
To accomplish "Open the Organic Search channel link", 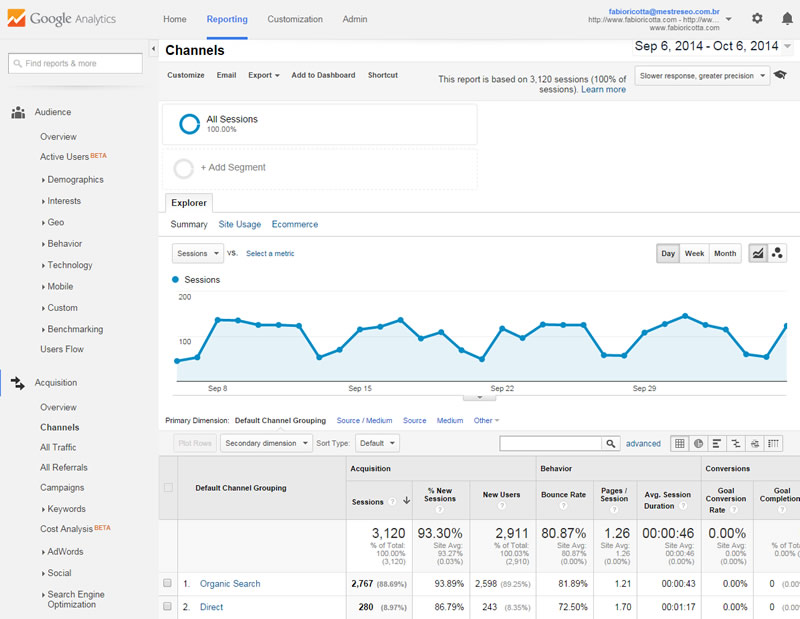I will tap(230, 583).
